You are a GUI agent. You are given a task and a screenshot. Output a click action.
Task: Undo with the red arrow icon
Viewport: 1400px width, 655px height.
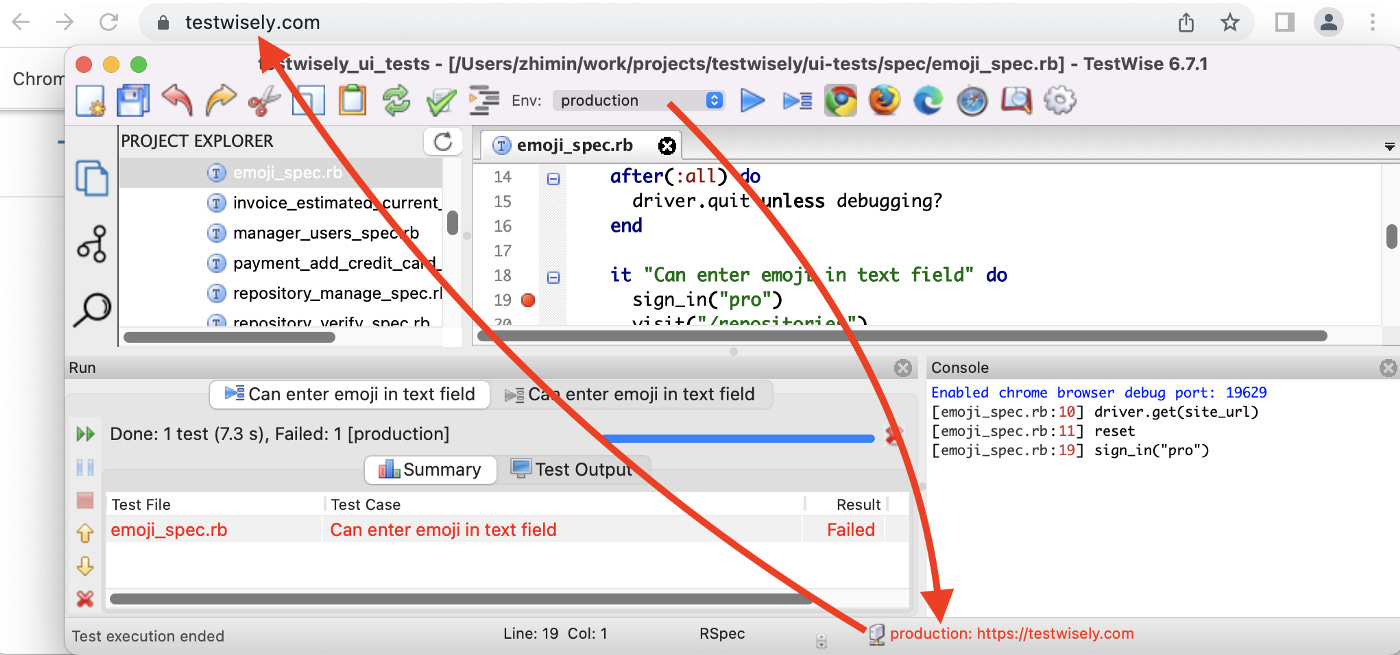(x=177, y=100)
